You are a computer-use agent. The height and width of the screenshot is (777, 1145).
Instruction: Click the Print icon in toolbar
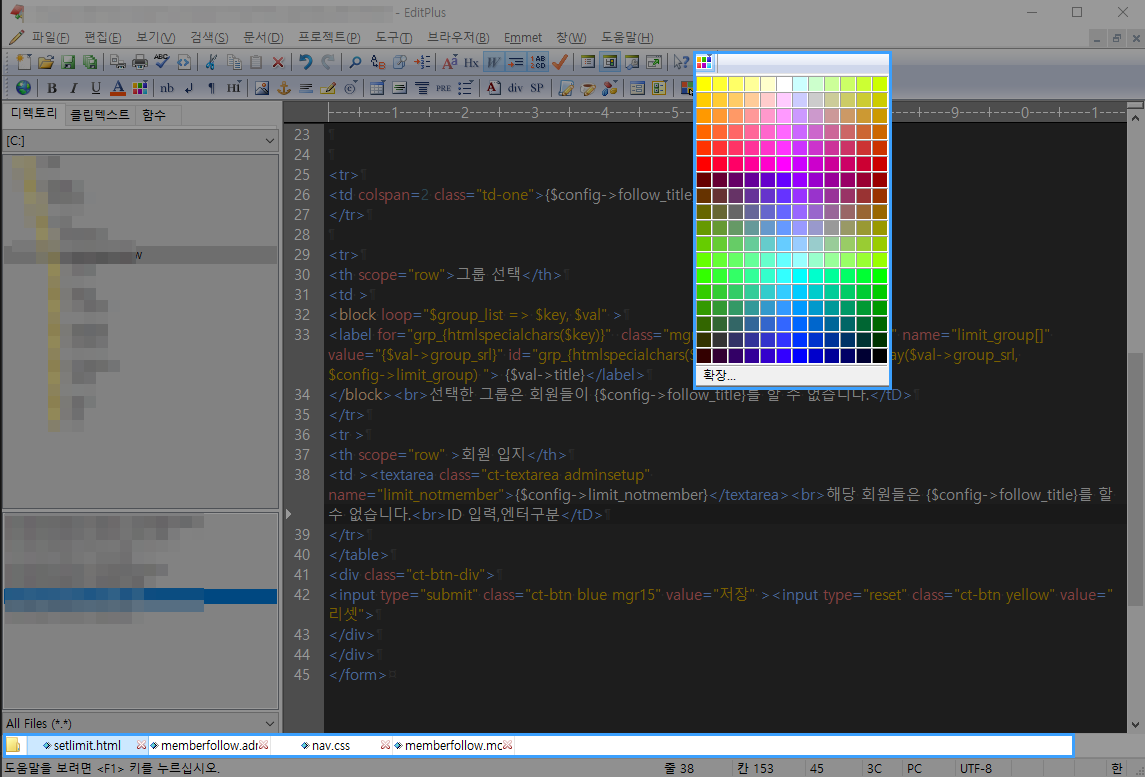pyautogui.click(x=140, y=62)
